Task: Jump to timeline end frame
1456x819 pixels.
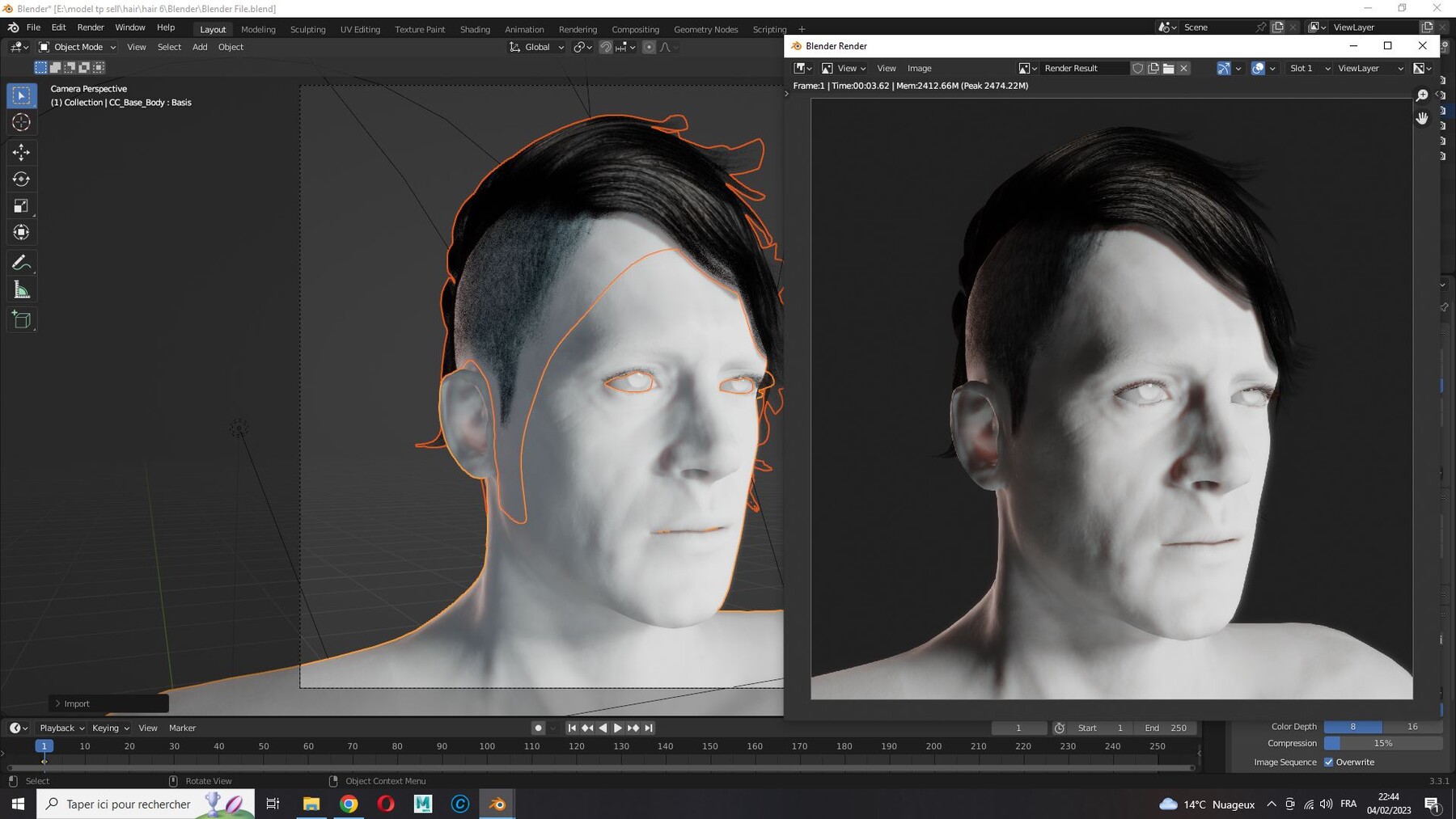Action: pyautogui.click(x=649, y=728)
